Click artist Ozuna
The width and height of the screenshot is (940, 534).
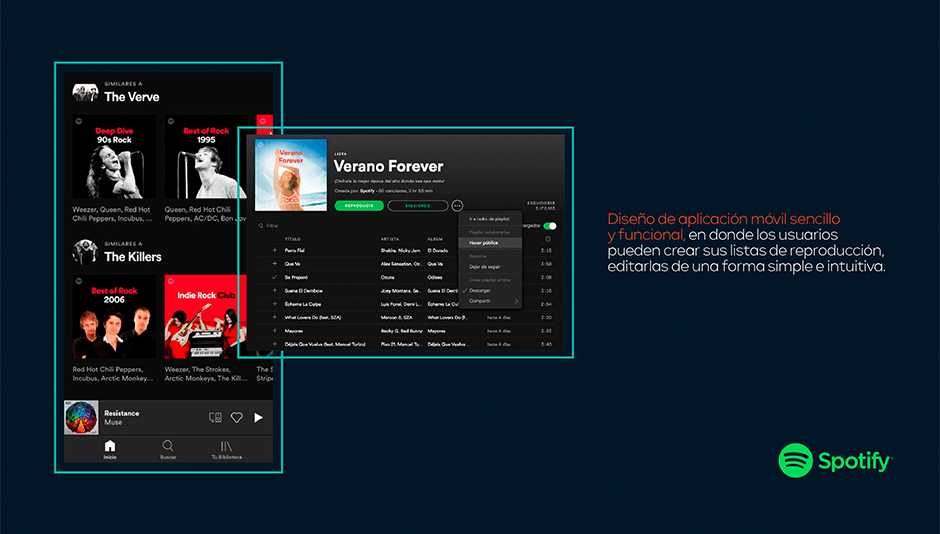point(387,277)
